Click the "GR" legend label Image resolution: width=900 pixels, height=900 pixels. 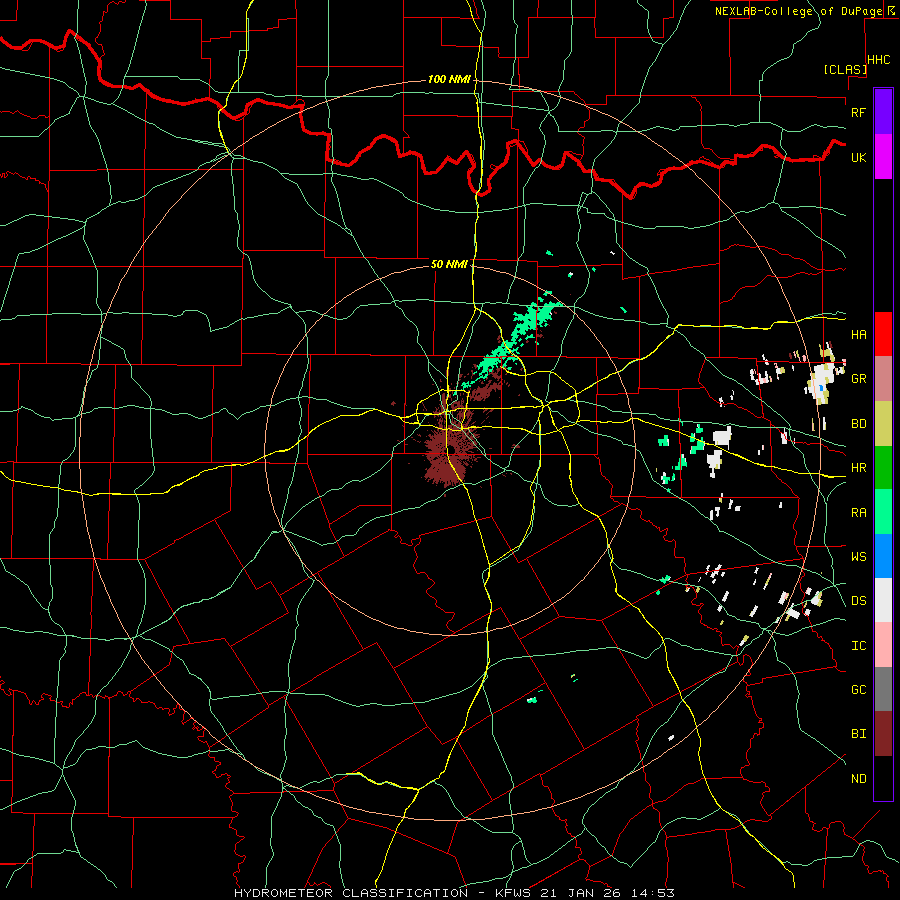point(858,379)
